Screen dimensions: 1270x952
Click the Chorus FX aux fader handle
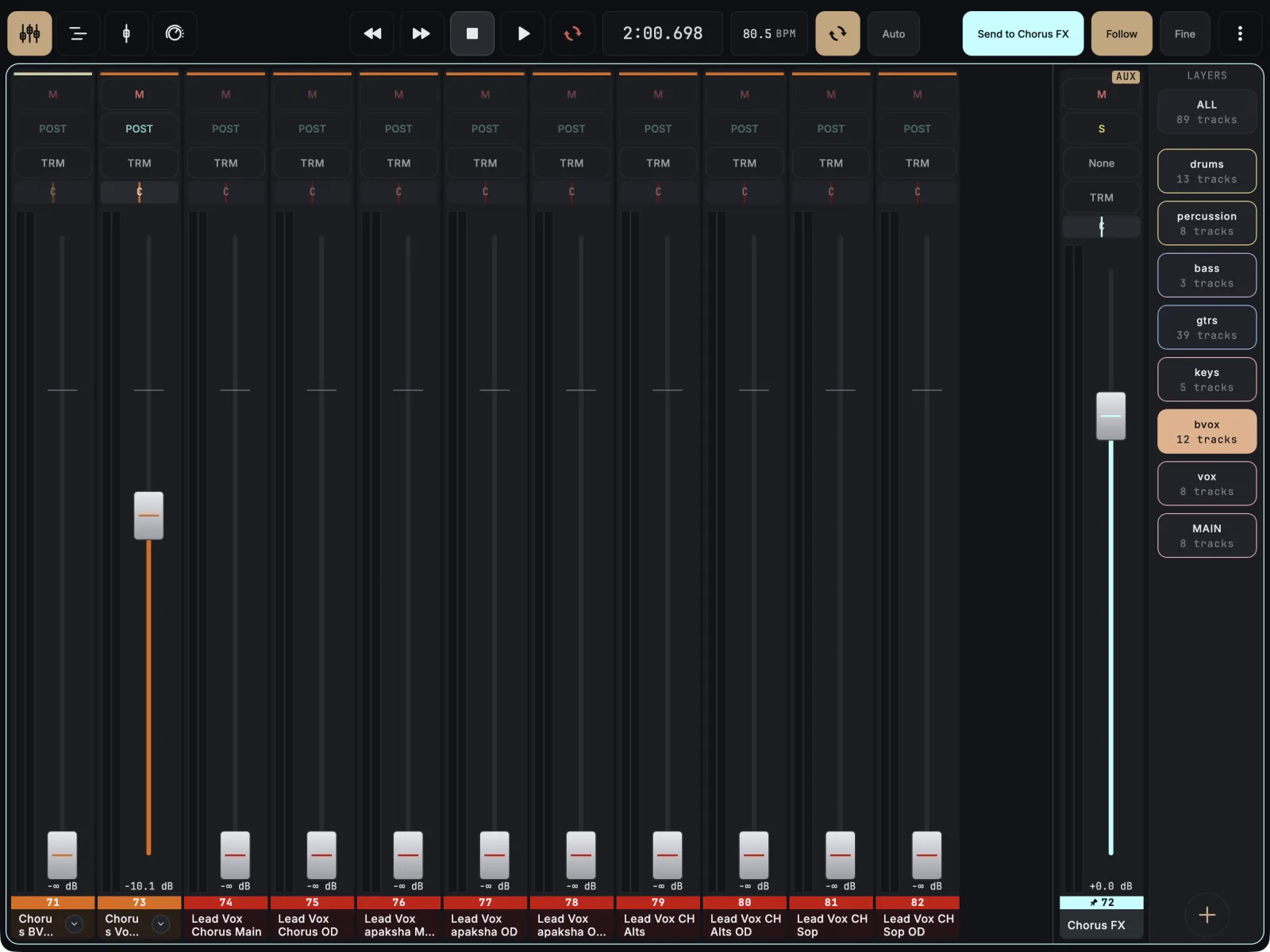tap(1110, 416)
